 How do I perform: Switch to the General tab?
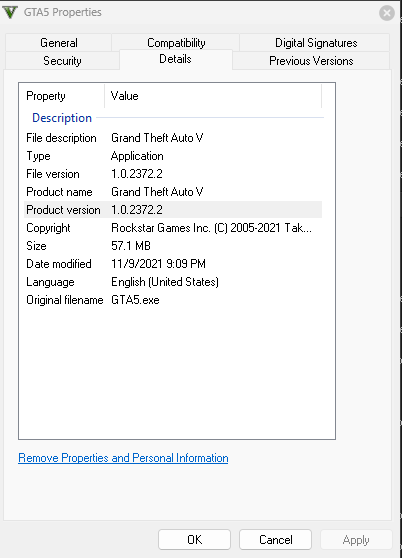pos(59,43)
